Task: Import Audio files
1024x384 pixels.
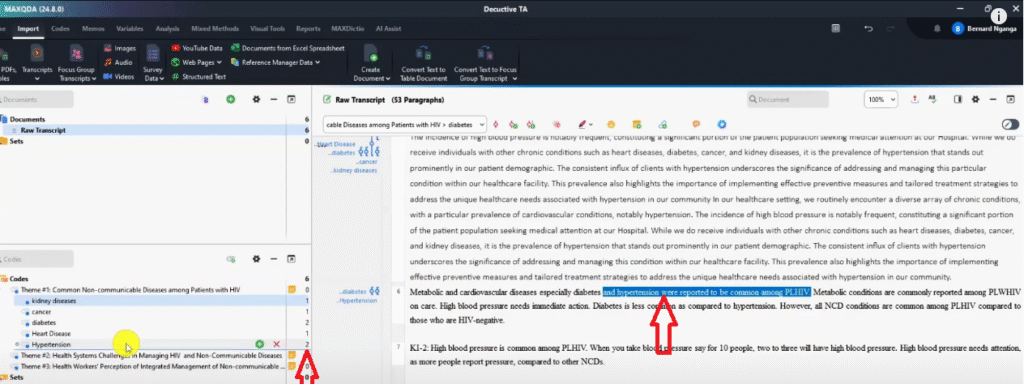Action: click(118, 63)
